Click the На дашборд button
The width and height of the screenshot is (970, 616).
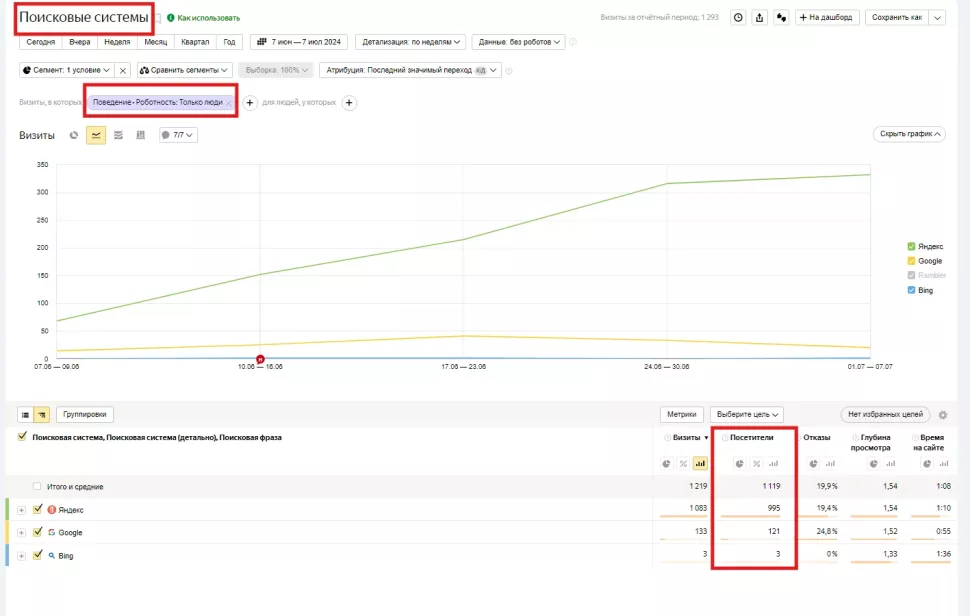[x=826, y=17]
